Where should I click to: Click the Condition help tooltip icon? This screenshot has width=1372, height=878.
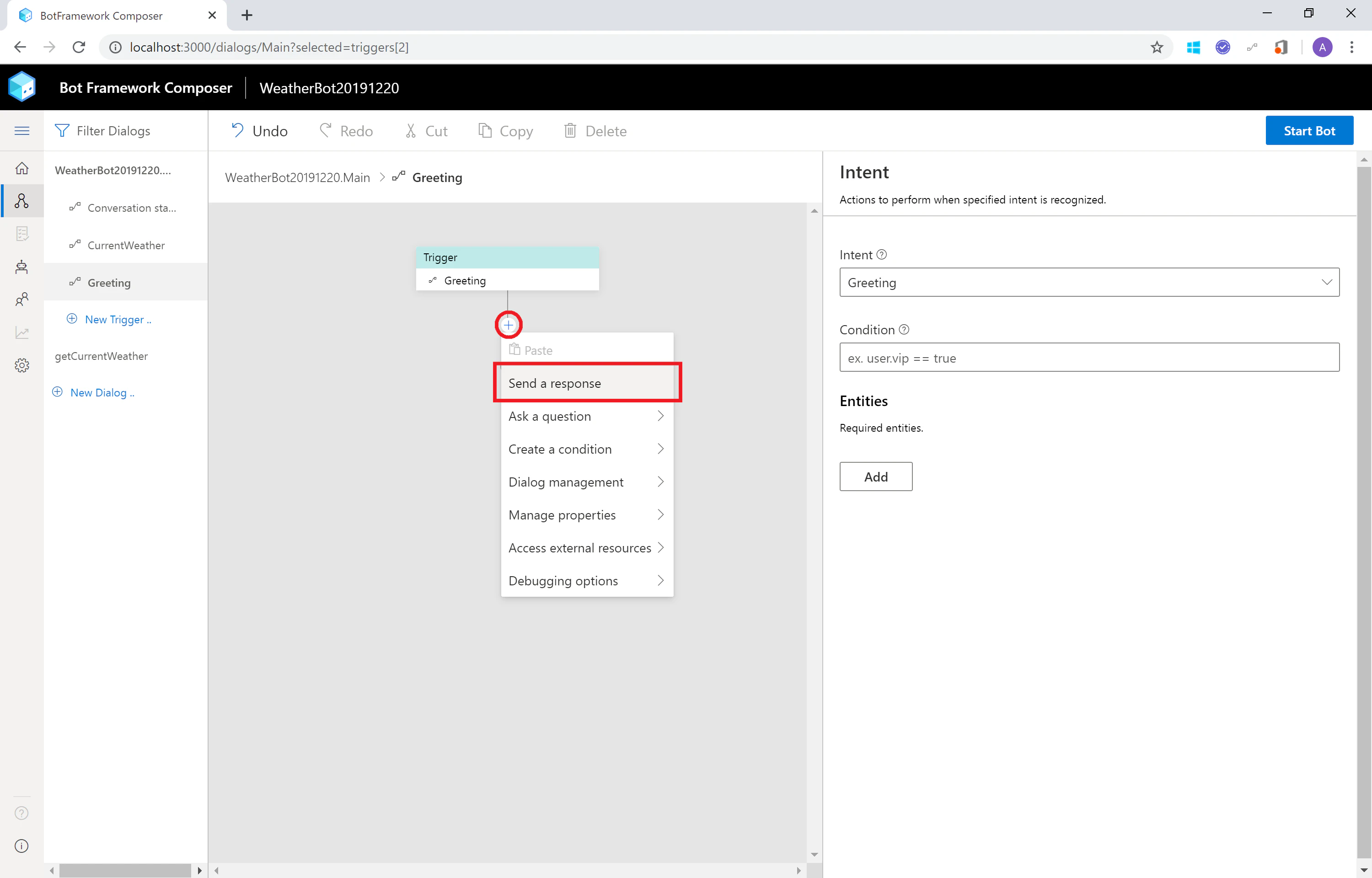[903, 330]
